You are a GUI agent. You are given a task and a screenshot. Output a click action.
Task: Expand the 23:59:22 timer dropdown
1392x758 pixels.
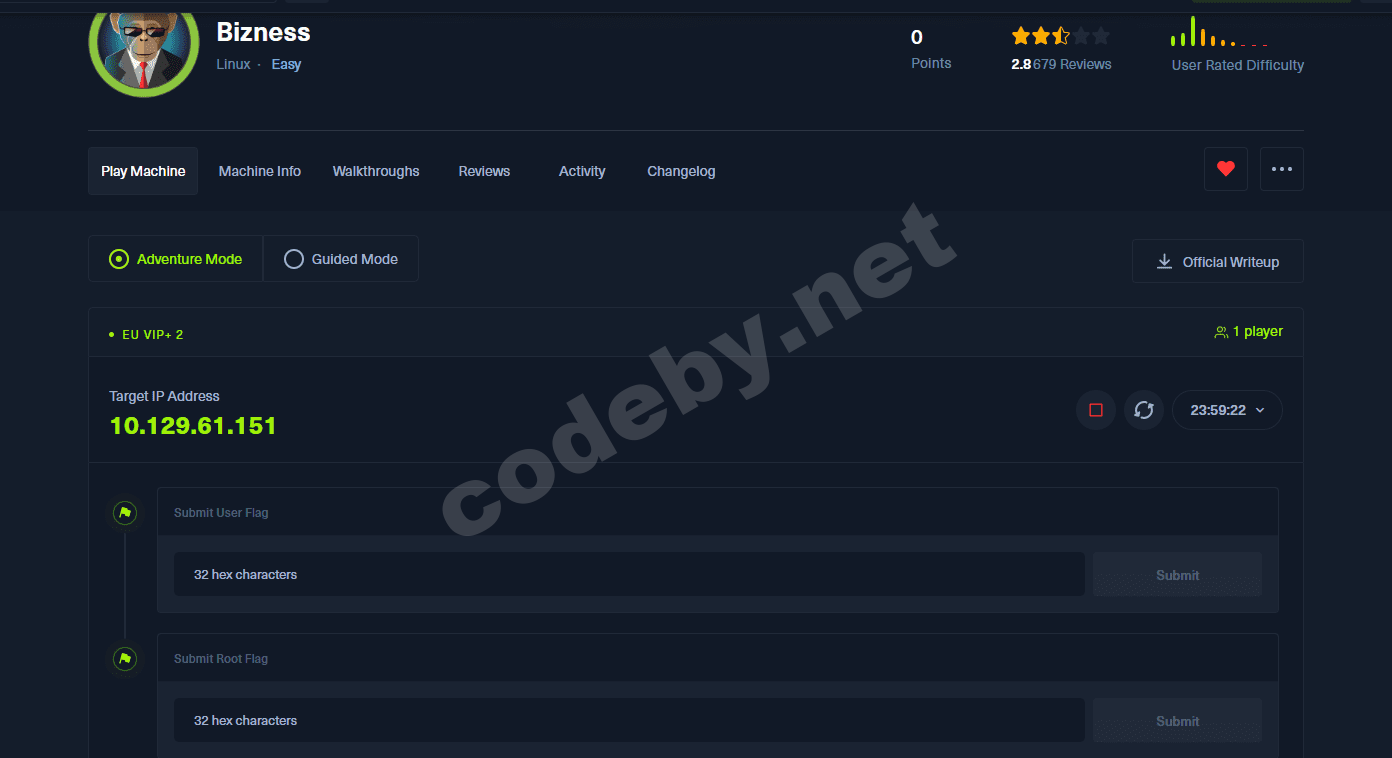tap(1227, 410)
